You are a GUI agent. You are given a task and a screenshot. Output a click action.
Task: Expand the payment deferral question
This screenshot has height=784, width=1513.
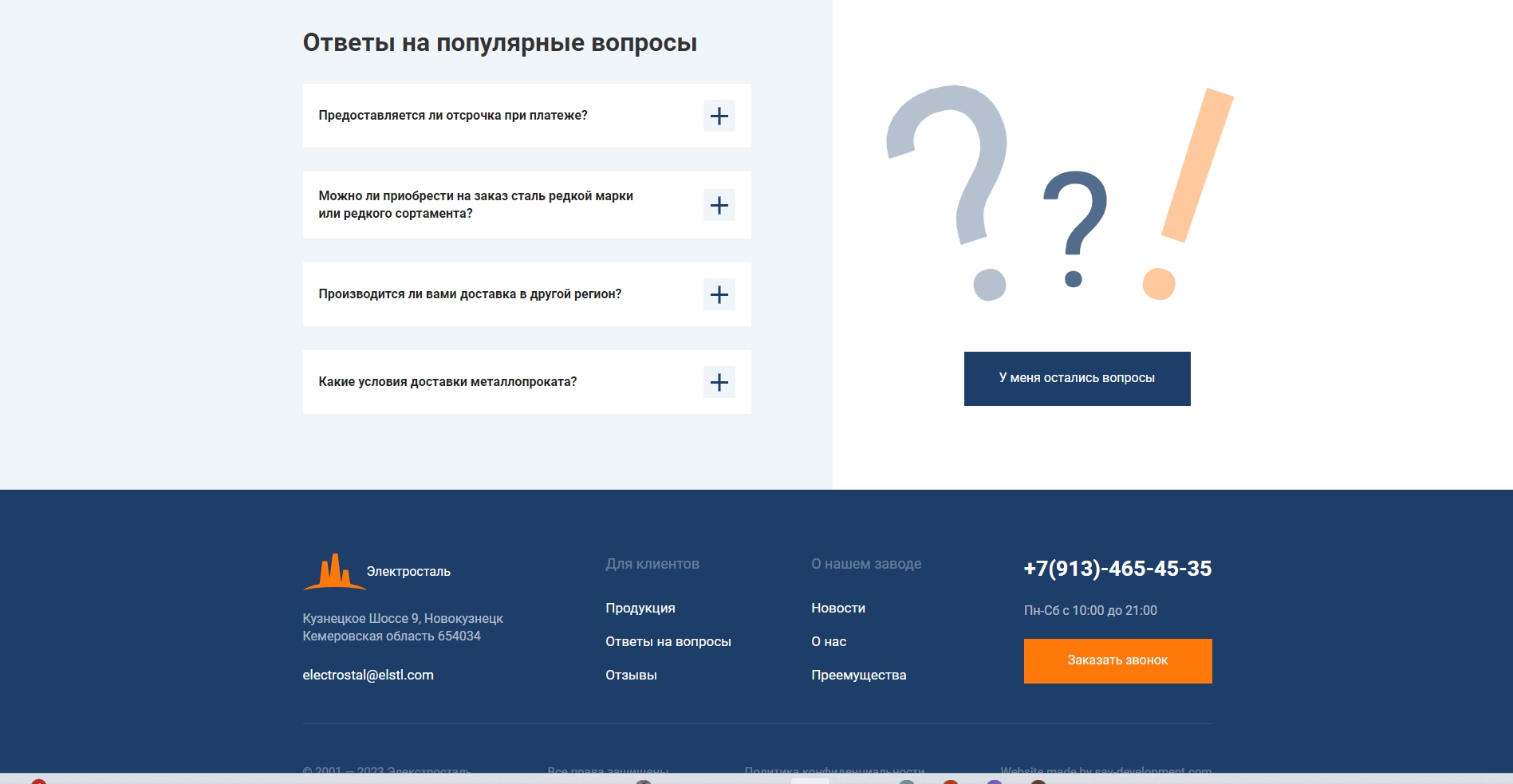[719, 116]
